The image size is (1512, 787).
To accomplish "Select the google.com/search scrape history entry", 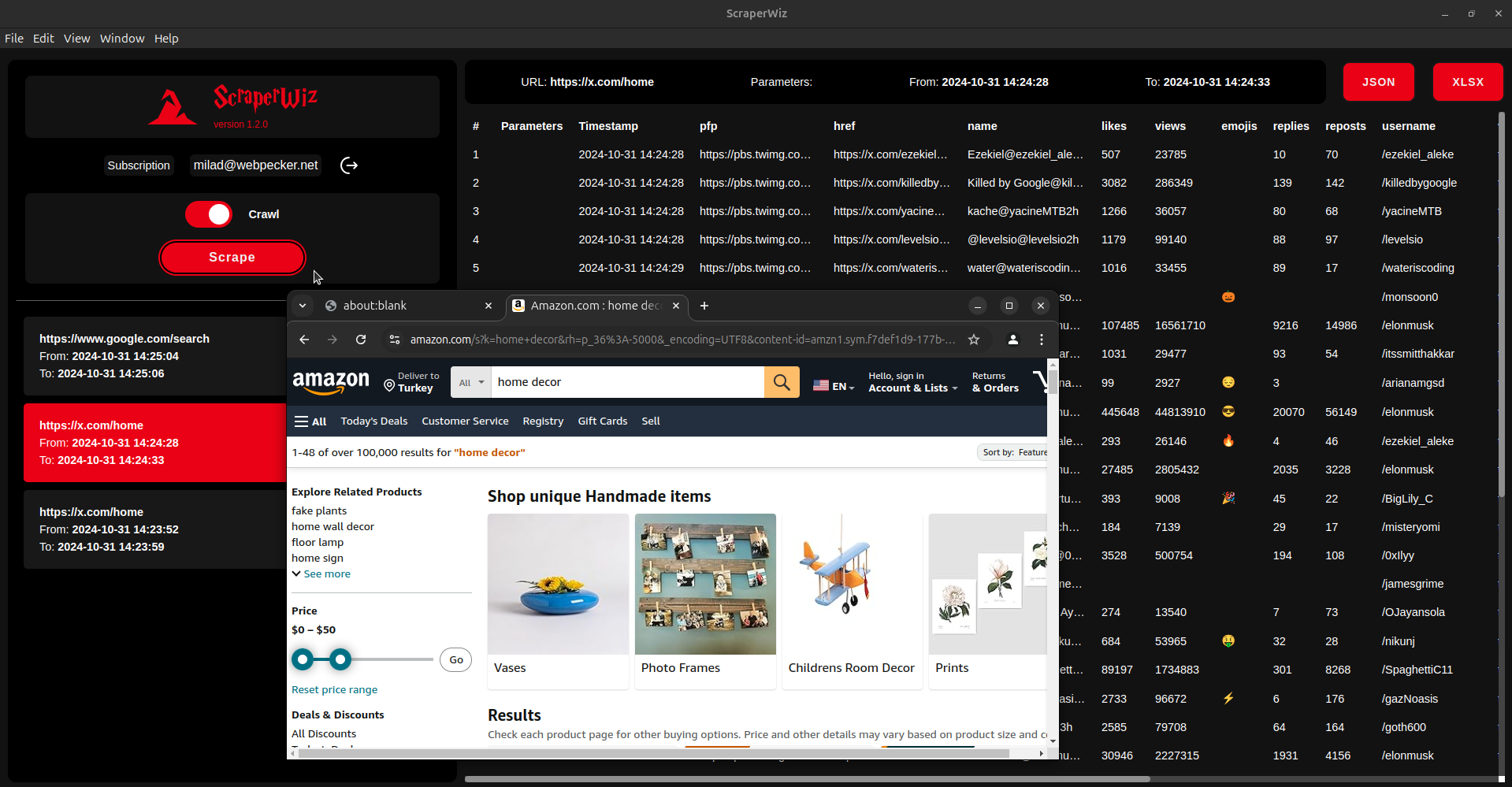I will click(155, 356).
